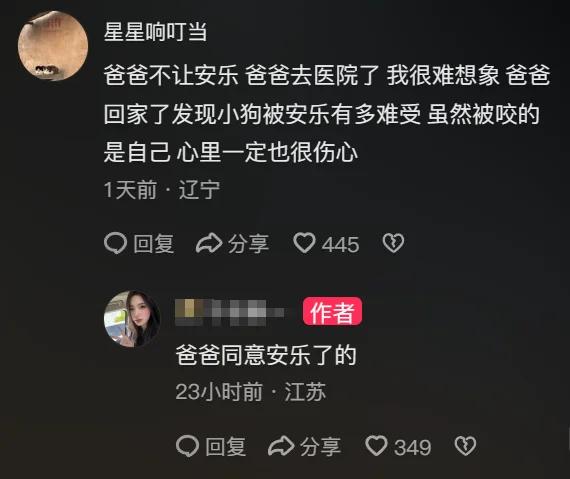The width and height of the screenshot is (570, 479).
Task: Click the red 作者 badge
Action: 332,311
